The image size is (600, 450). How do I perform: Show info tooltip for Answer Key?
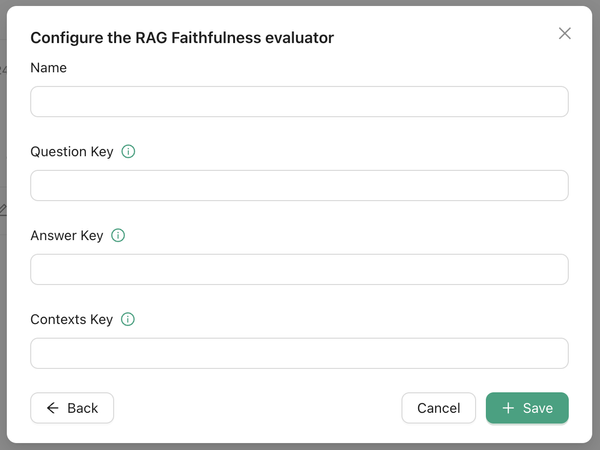[118, 236]
